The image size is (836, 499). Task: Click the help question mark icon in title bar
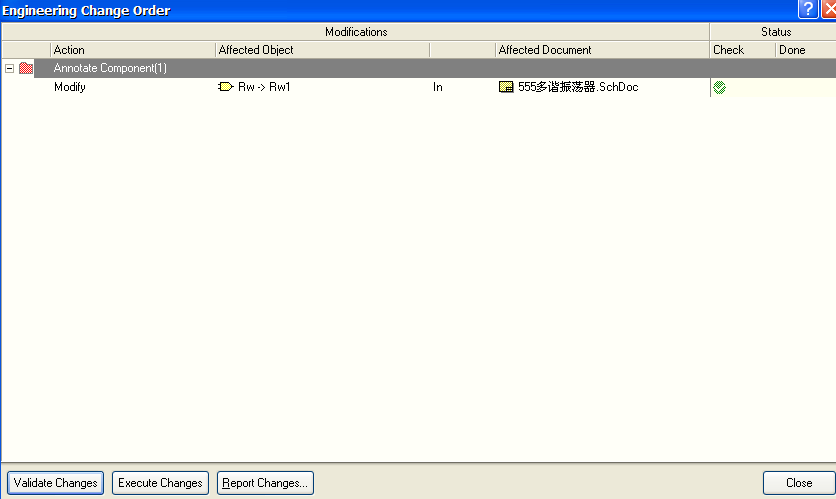coord(808,9)
